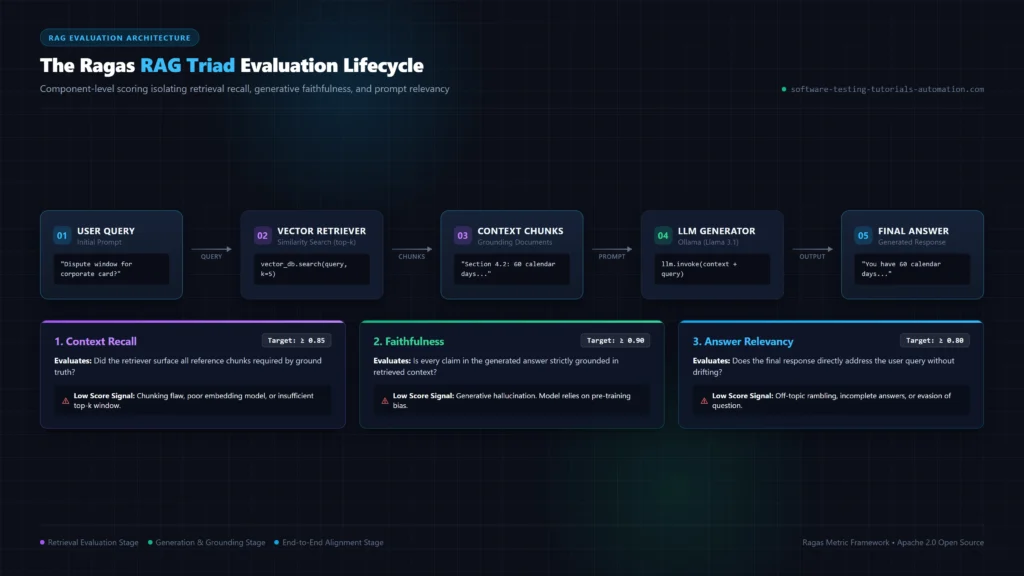Image resolution: width=1024 pixels, height=576 pixels.
Task: Click the OUTPUT arrow label
Action: (812, 257)
